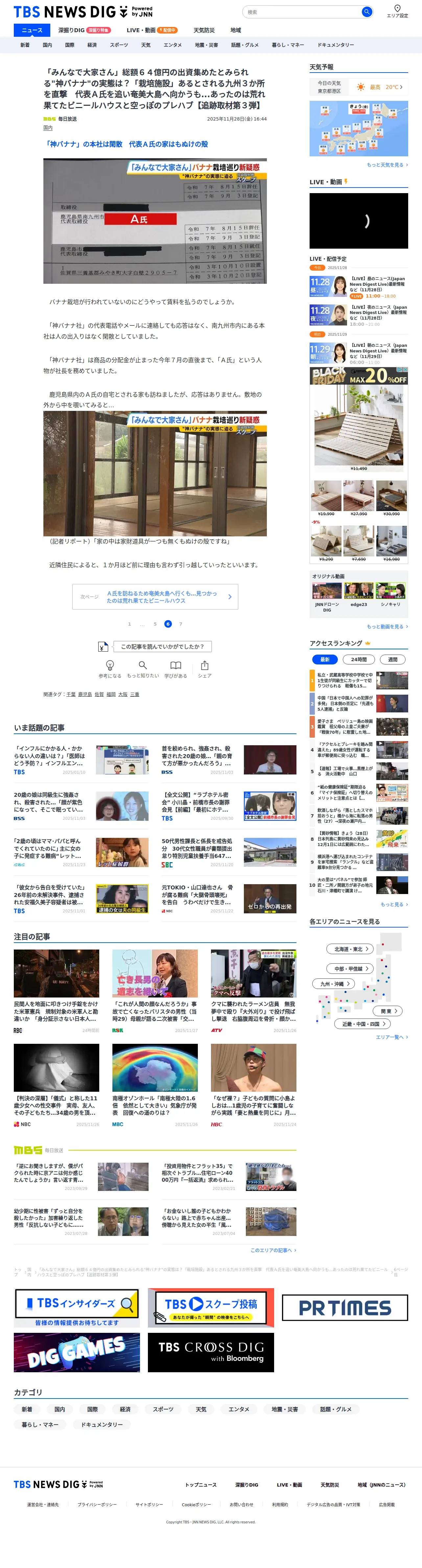The width and height of the screenshot is (422, 1568).
Task: Open 国際 in the top category bar
Action: [x=69, y=45]
